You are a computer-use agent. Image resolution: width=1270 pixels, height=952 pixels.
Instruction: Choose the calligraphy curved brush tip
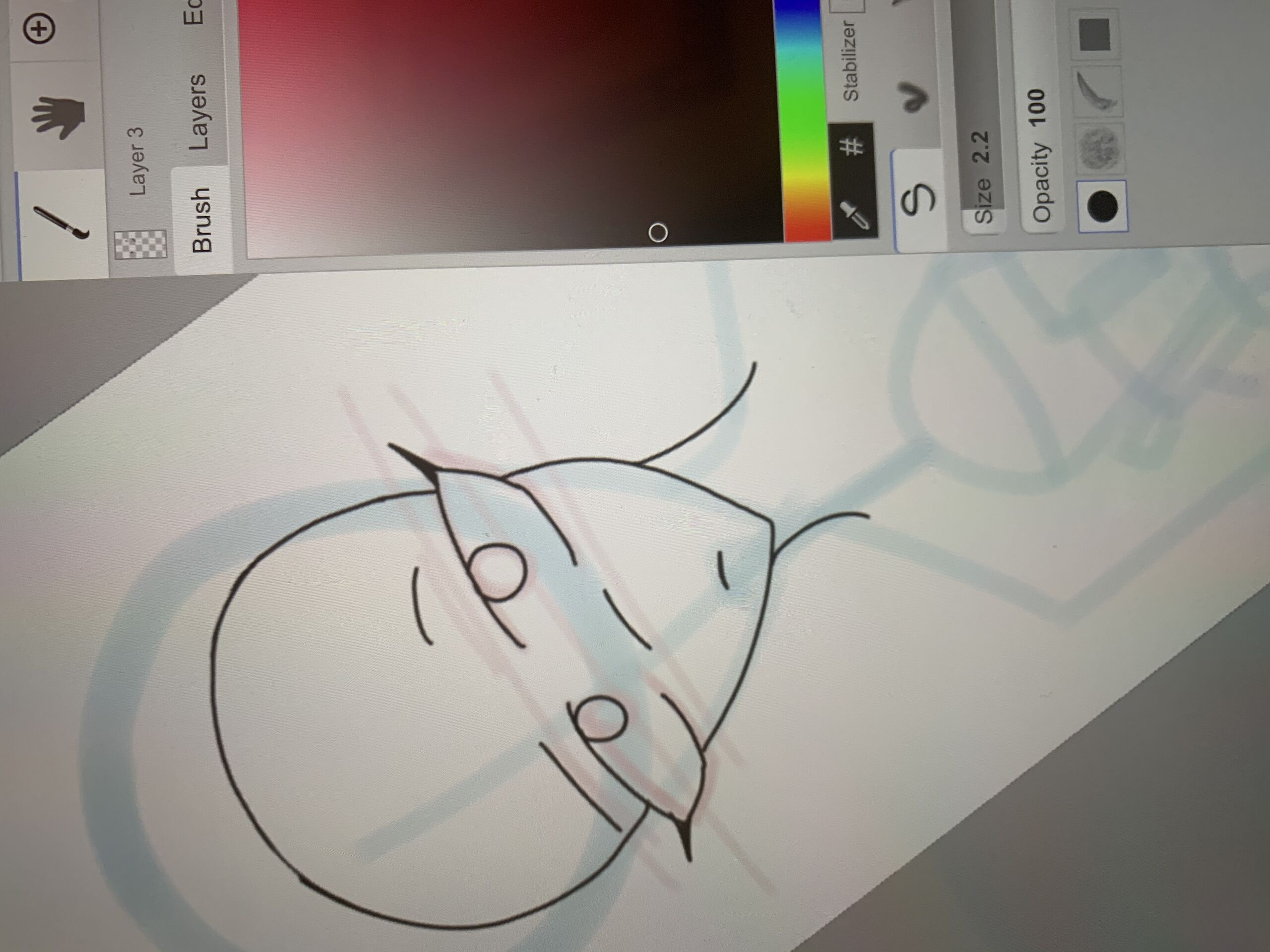click(1098, 91)
